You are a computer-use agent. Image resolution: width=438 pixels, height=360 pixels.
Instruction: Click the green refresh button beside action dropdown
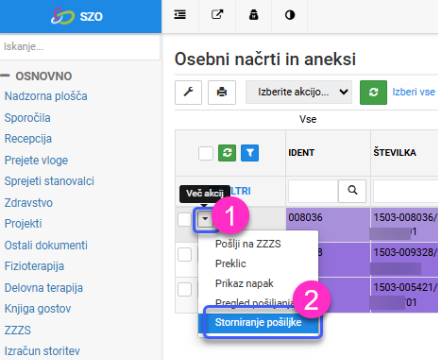pyautogui.click(x=373, y=92)
